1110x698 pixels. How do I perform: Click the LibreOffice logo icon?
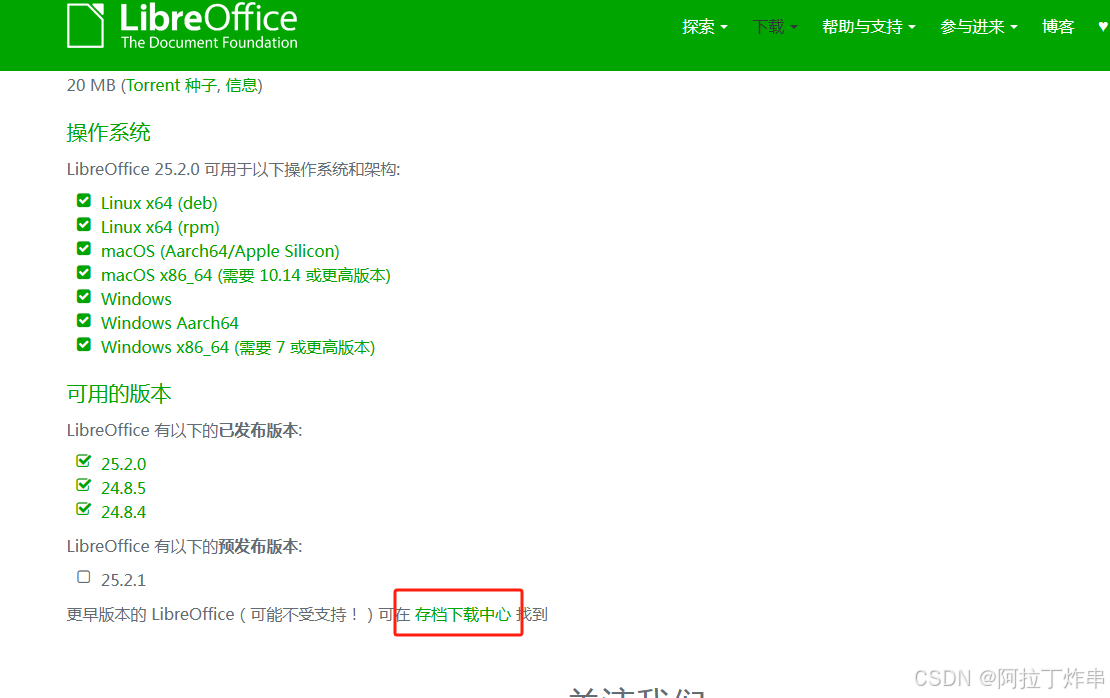pos(86,25)
